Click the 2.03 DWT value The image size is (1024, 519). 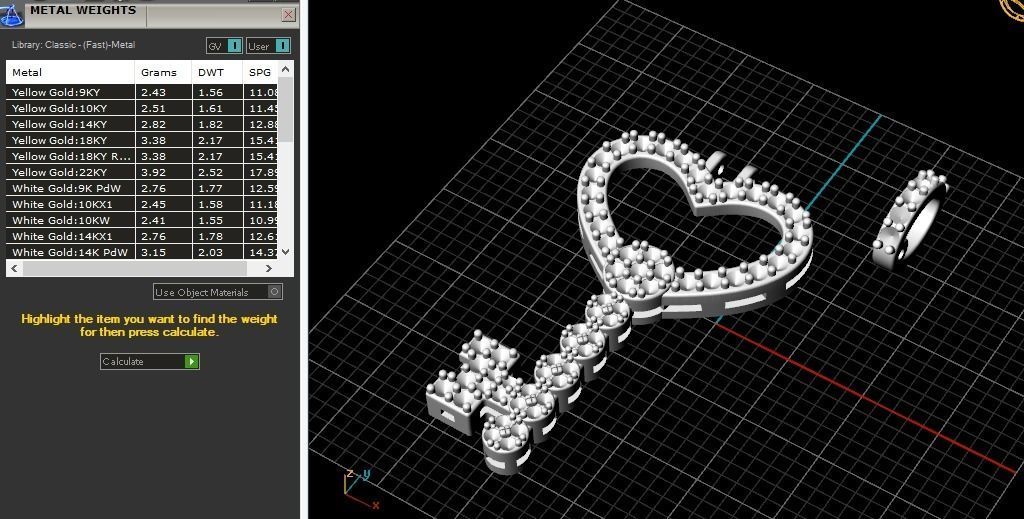210,252
